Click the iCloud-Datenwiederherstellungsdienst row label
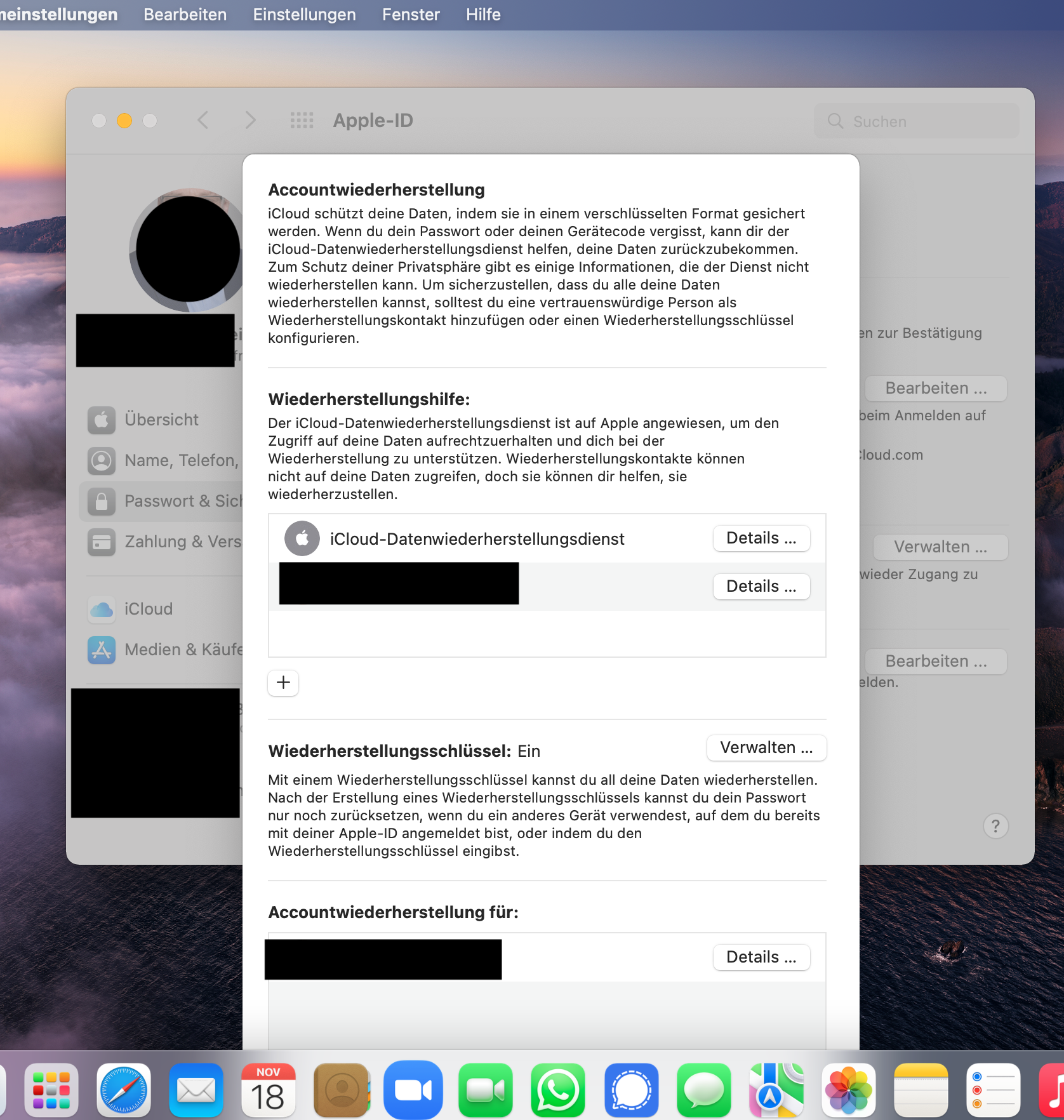The image size is (1064, 1120). pyautogui.click(x=477, y=539)
